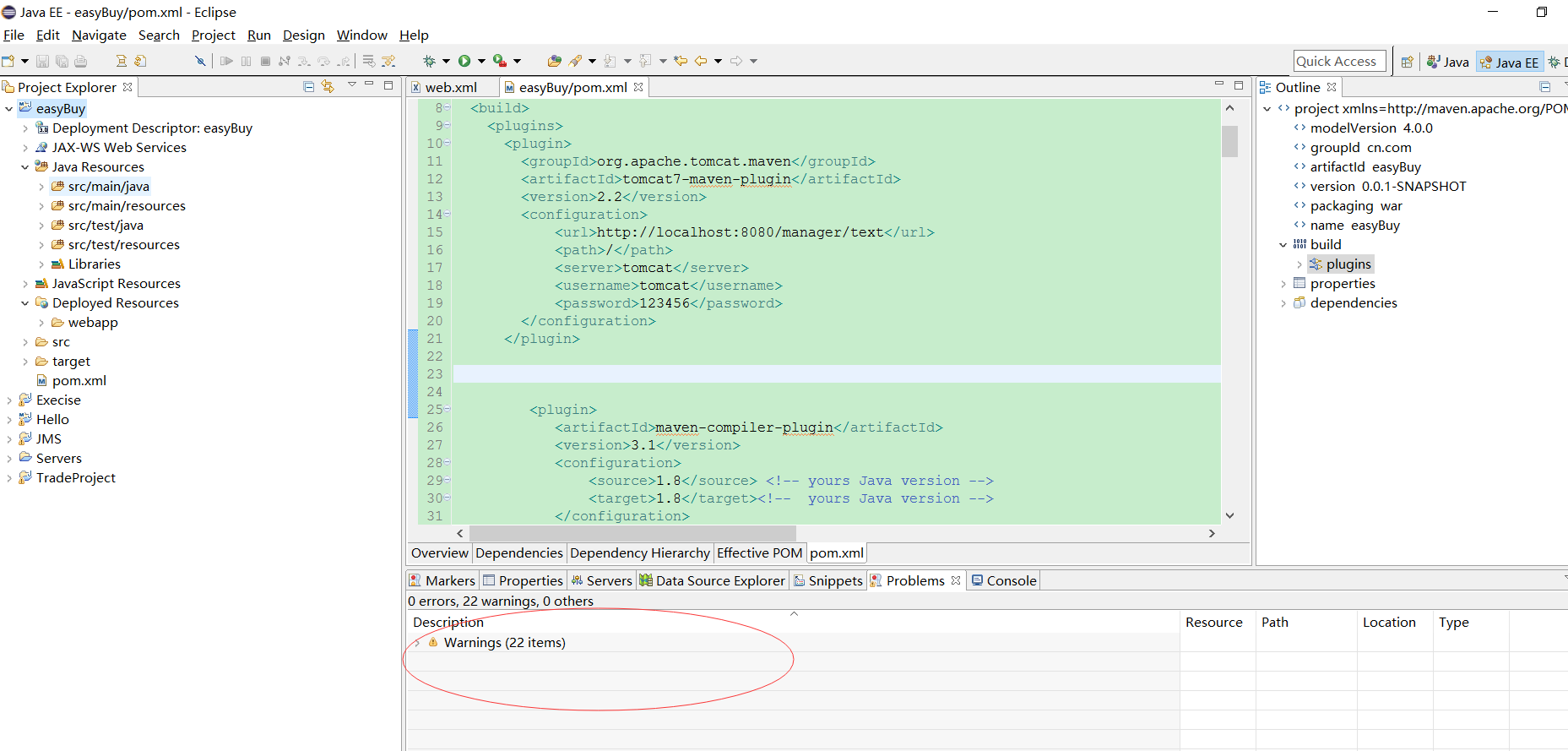Select the plugins node in Outline
Image resolution: width=1568 pixels, height=751 pixels.
pyautogui.click(x=1341, y=264)
